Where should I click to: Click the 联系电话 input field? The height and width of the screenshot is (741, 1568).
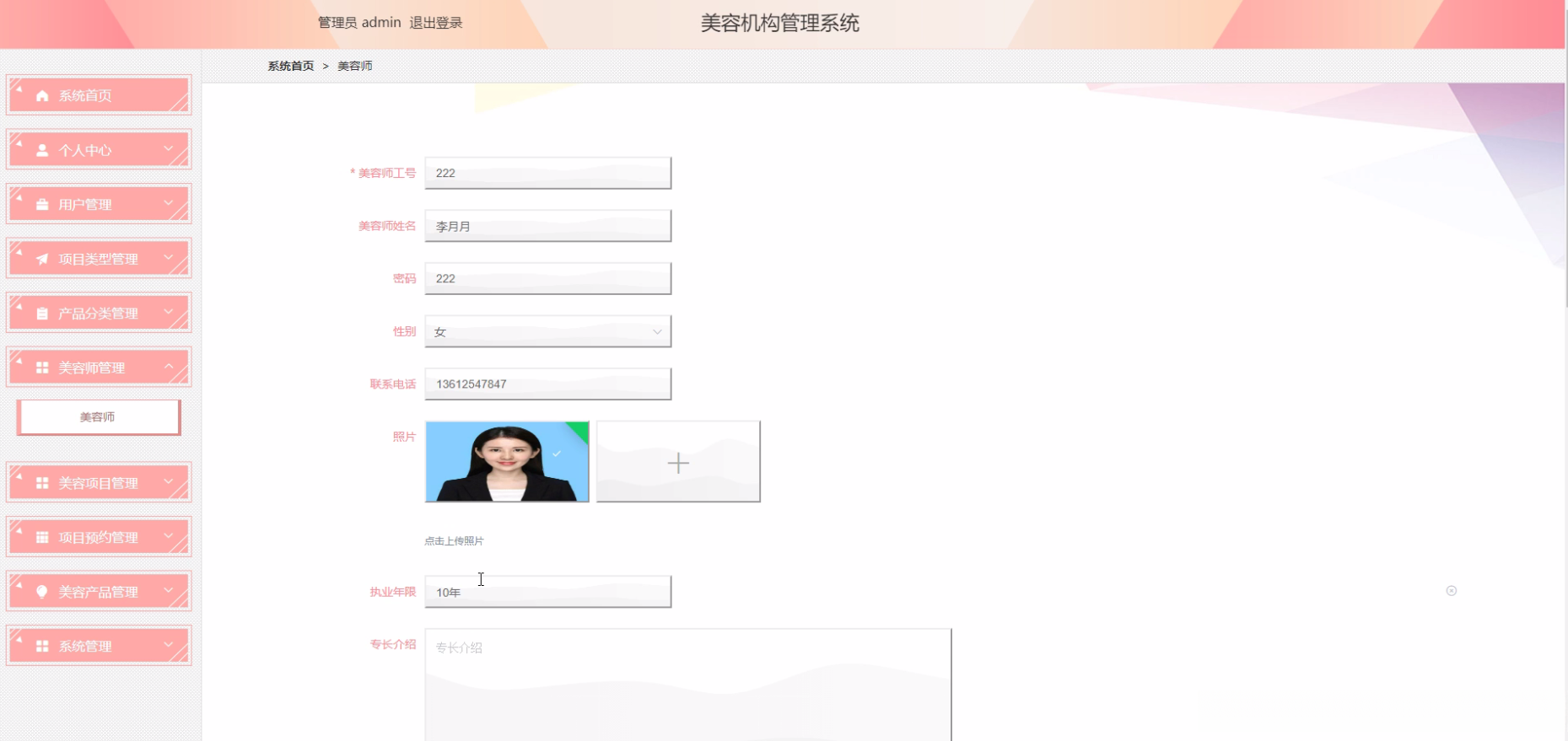tap(548, 384)
